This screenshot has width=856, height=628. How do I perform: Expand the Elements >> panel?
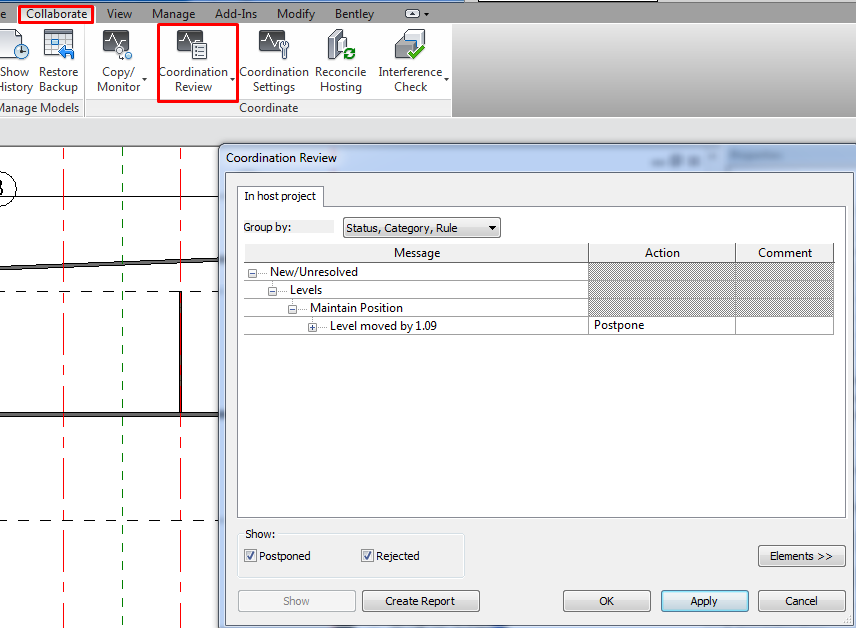click(801, 556)
